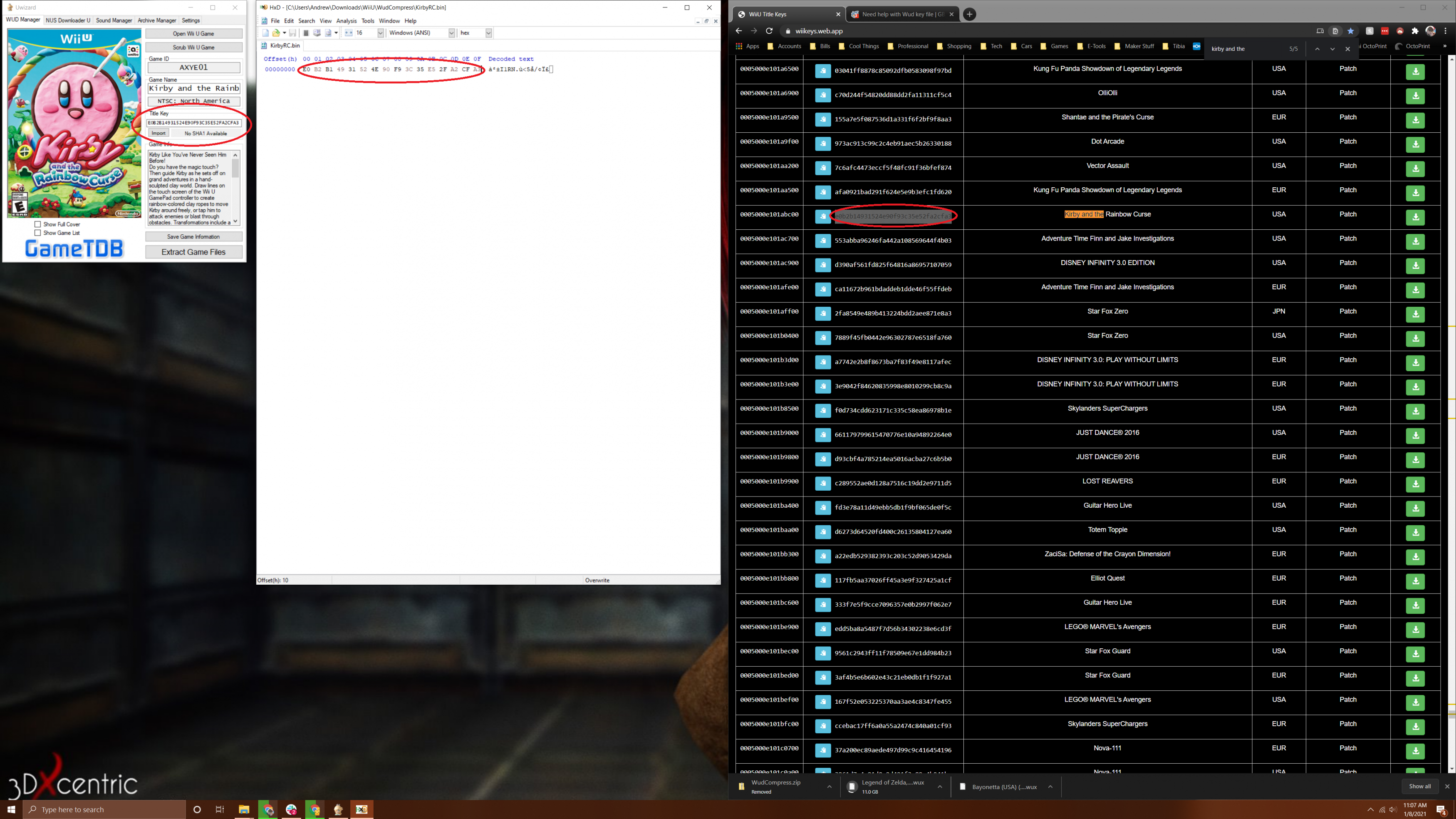Open Task View on the taskbar

220,809
